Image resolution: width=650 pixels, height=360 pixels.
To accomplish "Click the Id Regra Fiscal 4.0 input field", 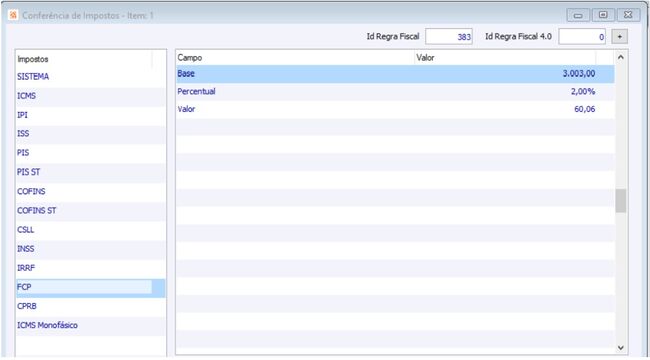I will (x=582, y=36).
